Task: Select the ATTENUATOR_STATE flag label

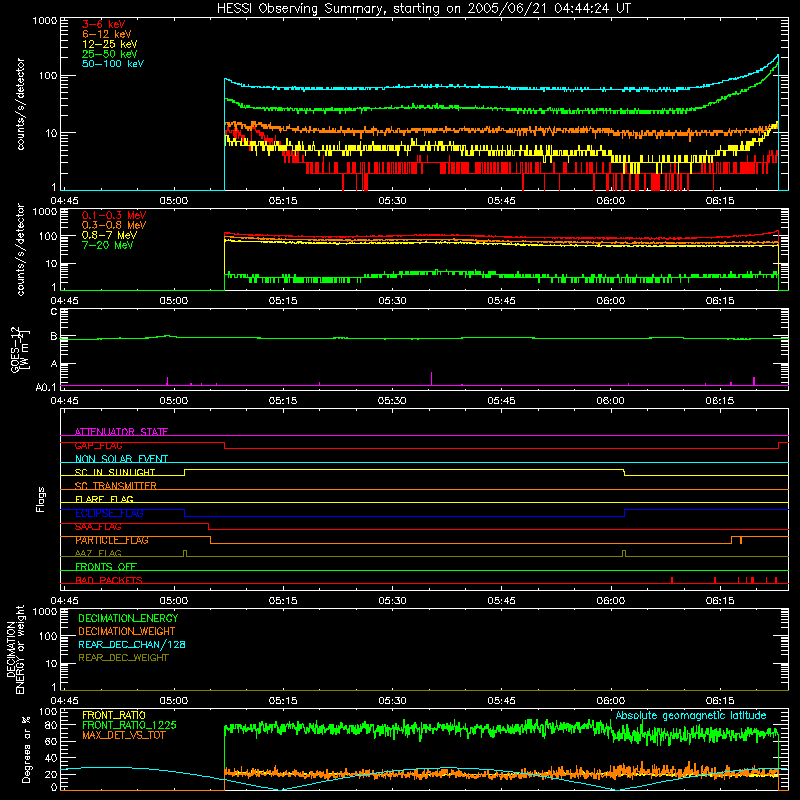Action: pyautogui.click(x=121, y=432)
